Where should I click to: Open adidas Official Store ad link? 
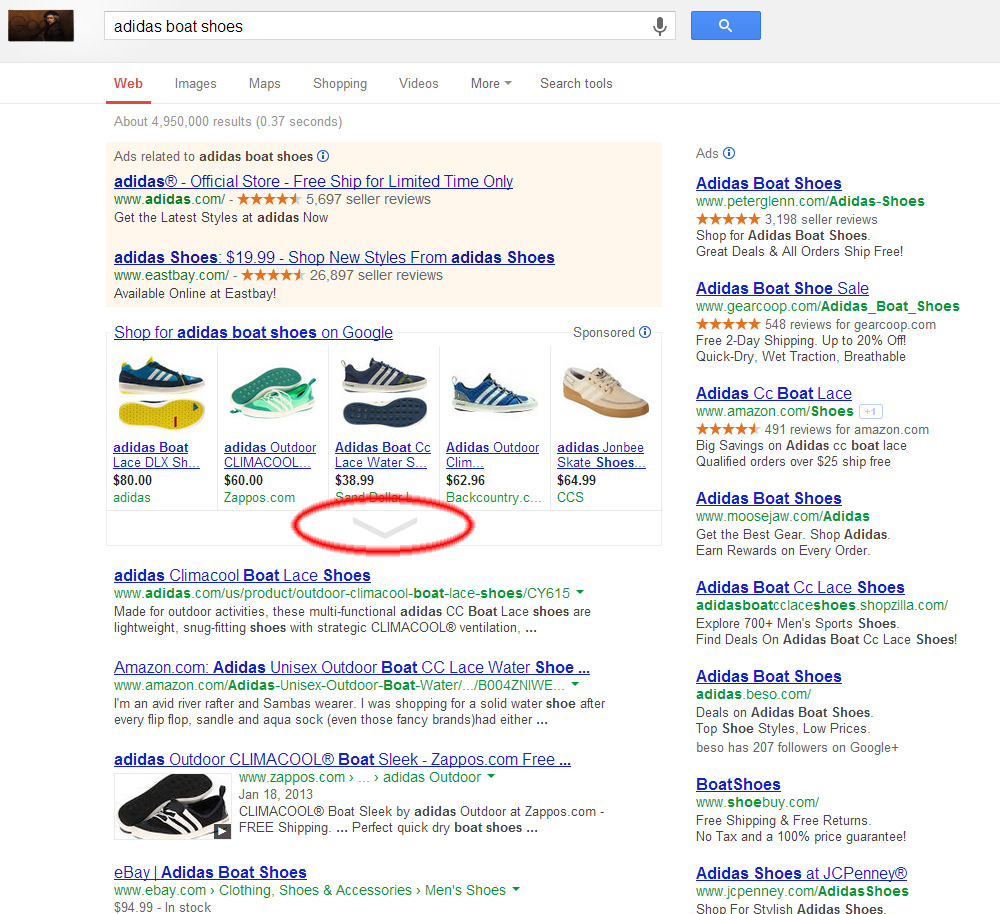(313, 181)
